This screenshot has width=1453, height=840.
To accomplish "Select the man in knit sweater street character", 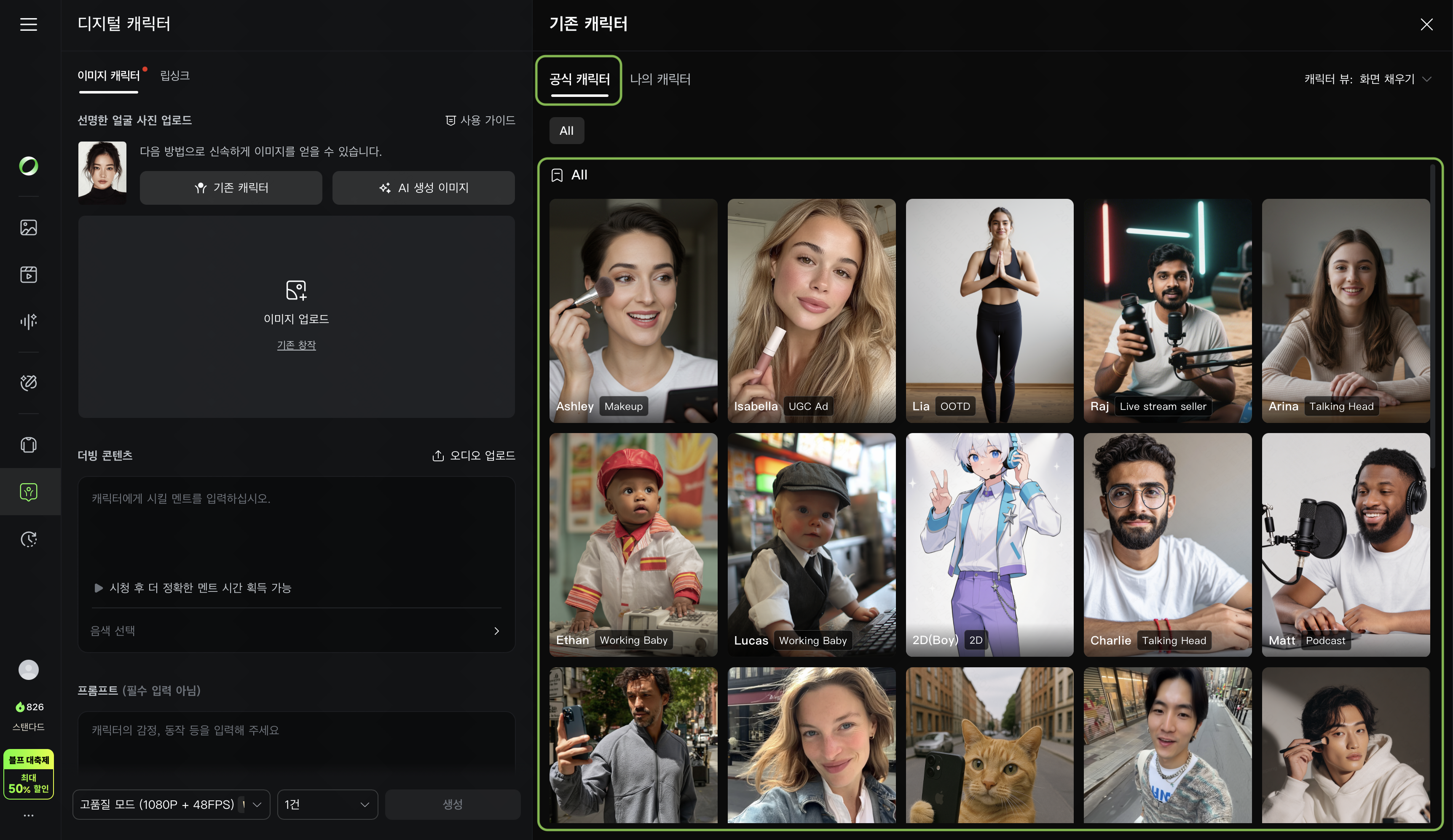I will (1168, 745).
